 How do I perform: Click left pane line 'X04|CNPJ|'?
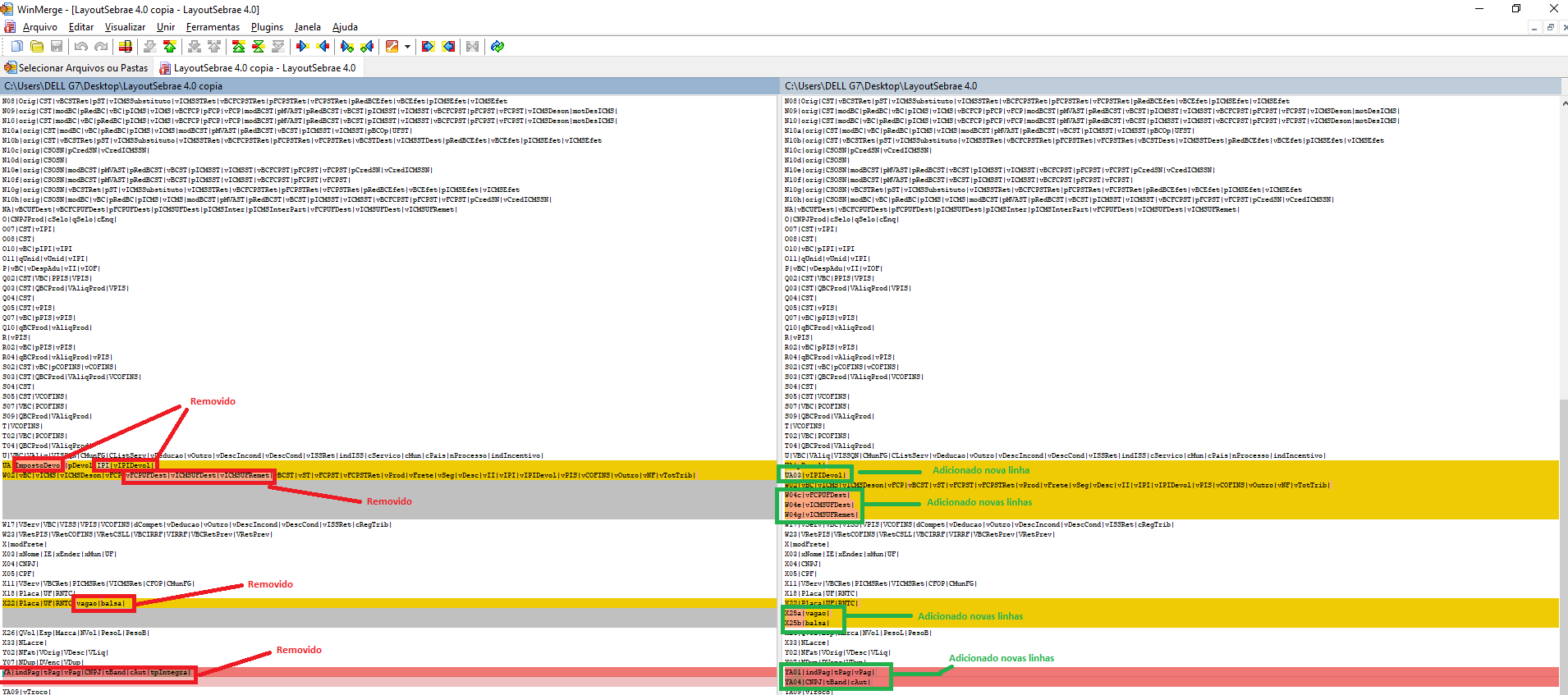point(21,564)
